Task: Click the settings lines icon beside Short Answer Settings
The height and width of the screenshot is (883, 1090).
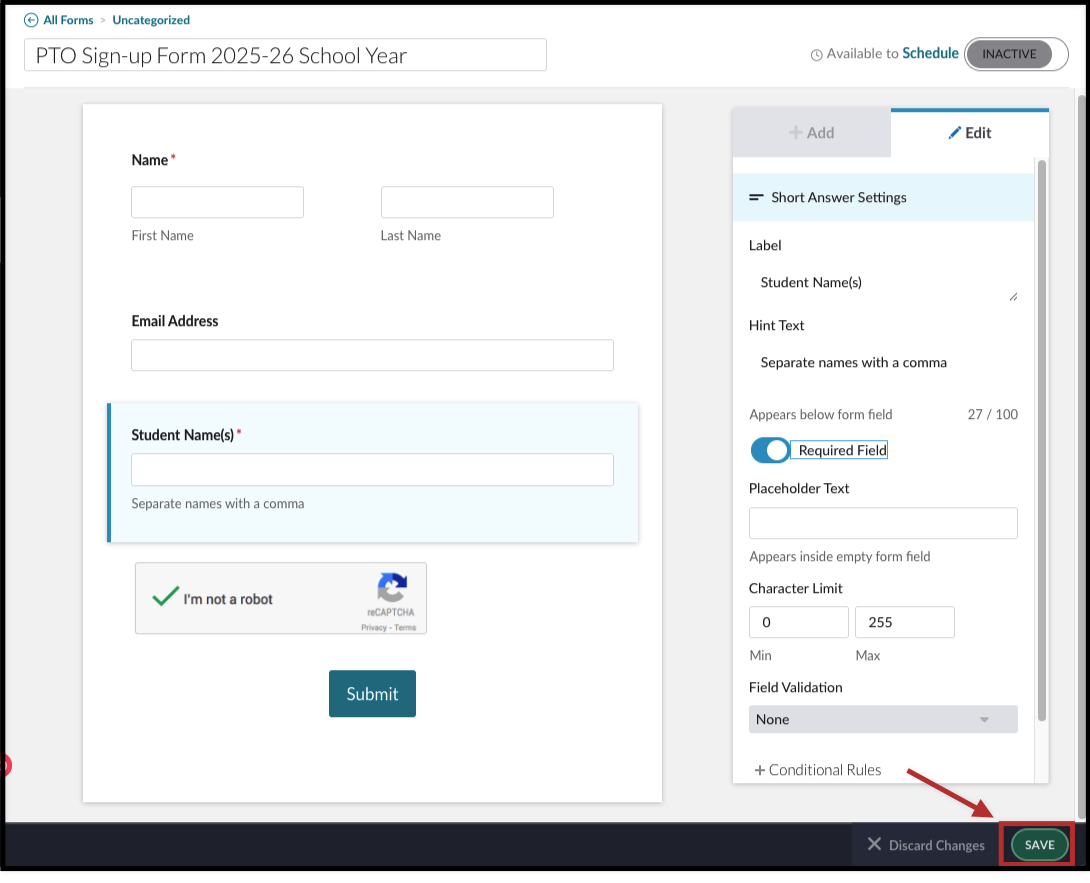Action: click(x=757, y=197)
